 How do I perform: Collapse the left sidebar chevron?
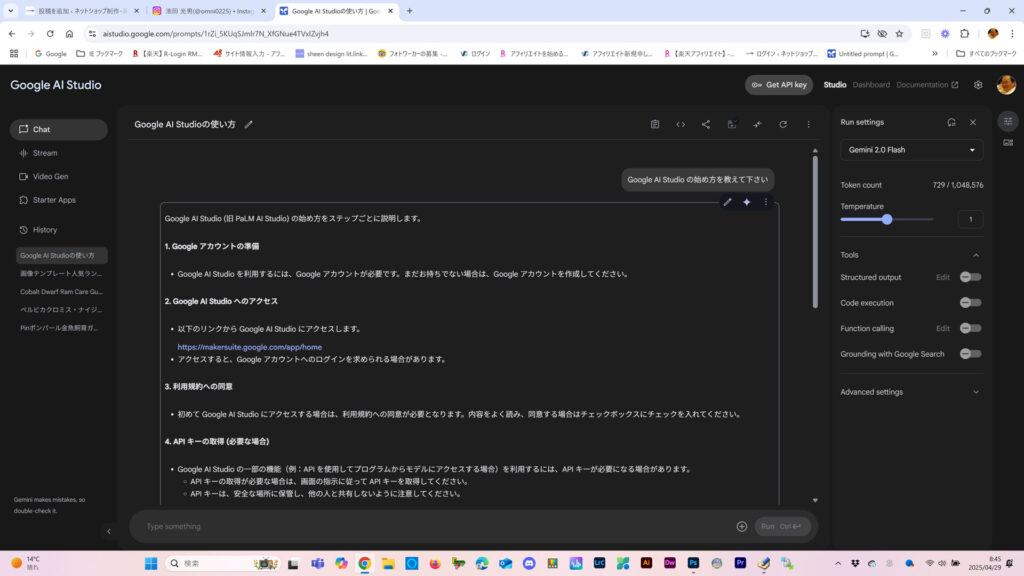[x=108, y=531]
